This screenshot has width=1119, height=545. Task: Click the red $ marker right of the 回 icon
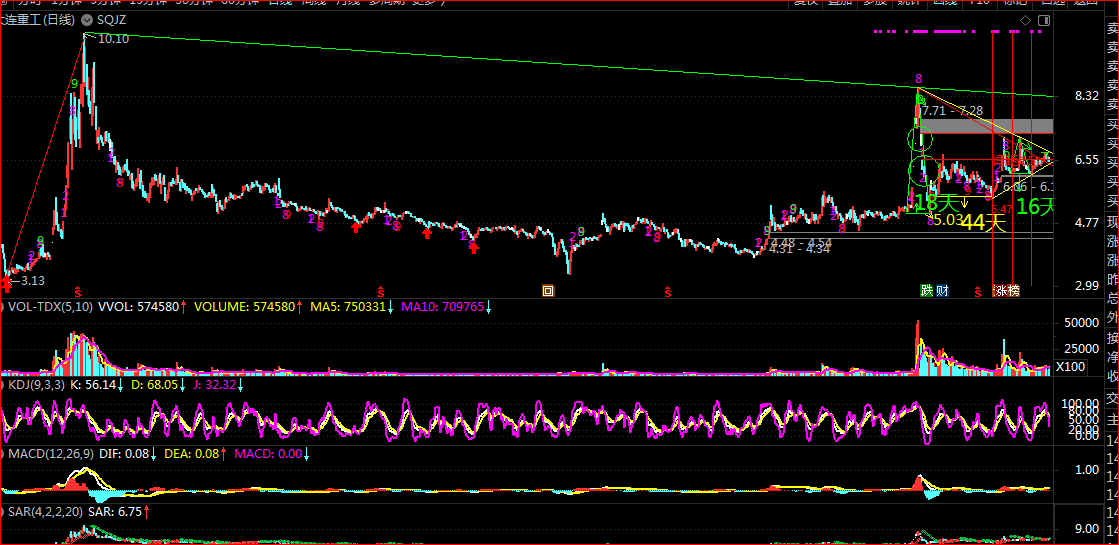coord(668,291)
